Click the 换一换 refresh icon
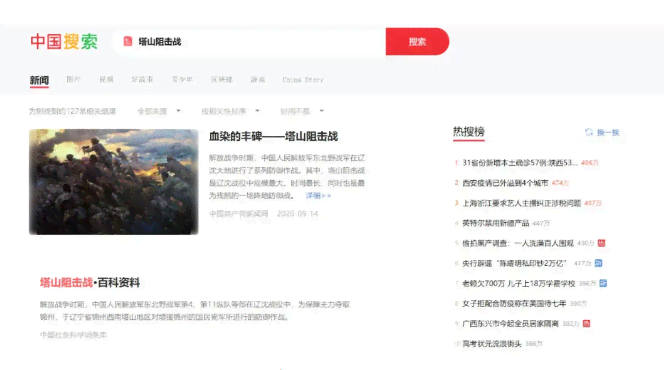664x370 pixels. [x=589, y=132]
